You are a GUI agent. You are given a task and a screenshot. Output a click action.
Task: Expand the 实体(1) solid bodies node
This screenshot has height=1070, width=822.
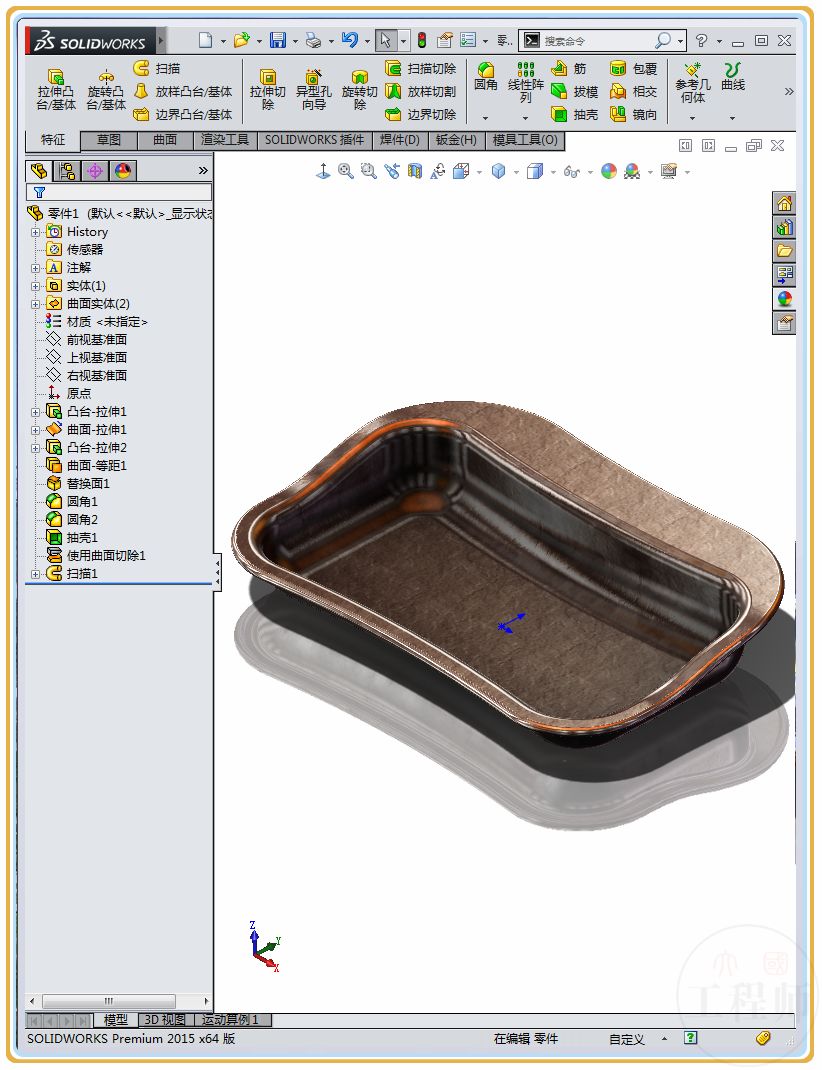tap(35, 286)
